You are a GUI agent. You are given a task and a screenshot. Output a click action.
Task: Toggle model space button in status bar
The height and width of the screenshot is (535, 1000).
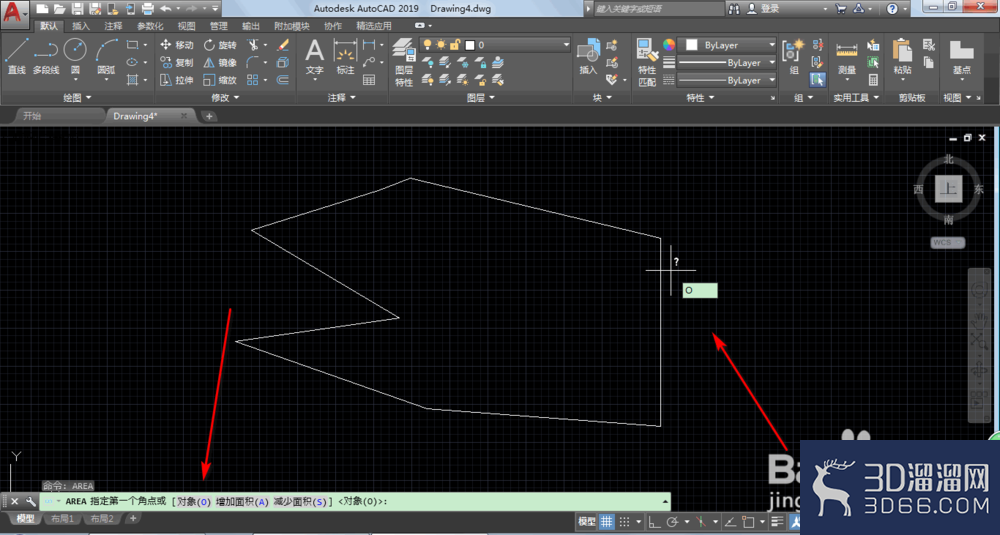click(586, 522)
